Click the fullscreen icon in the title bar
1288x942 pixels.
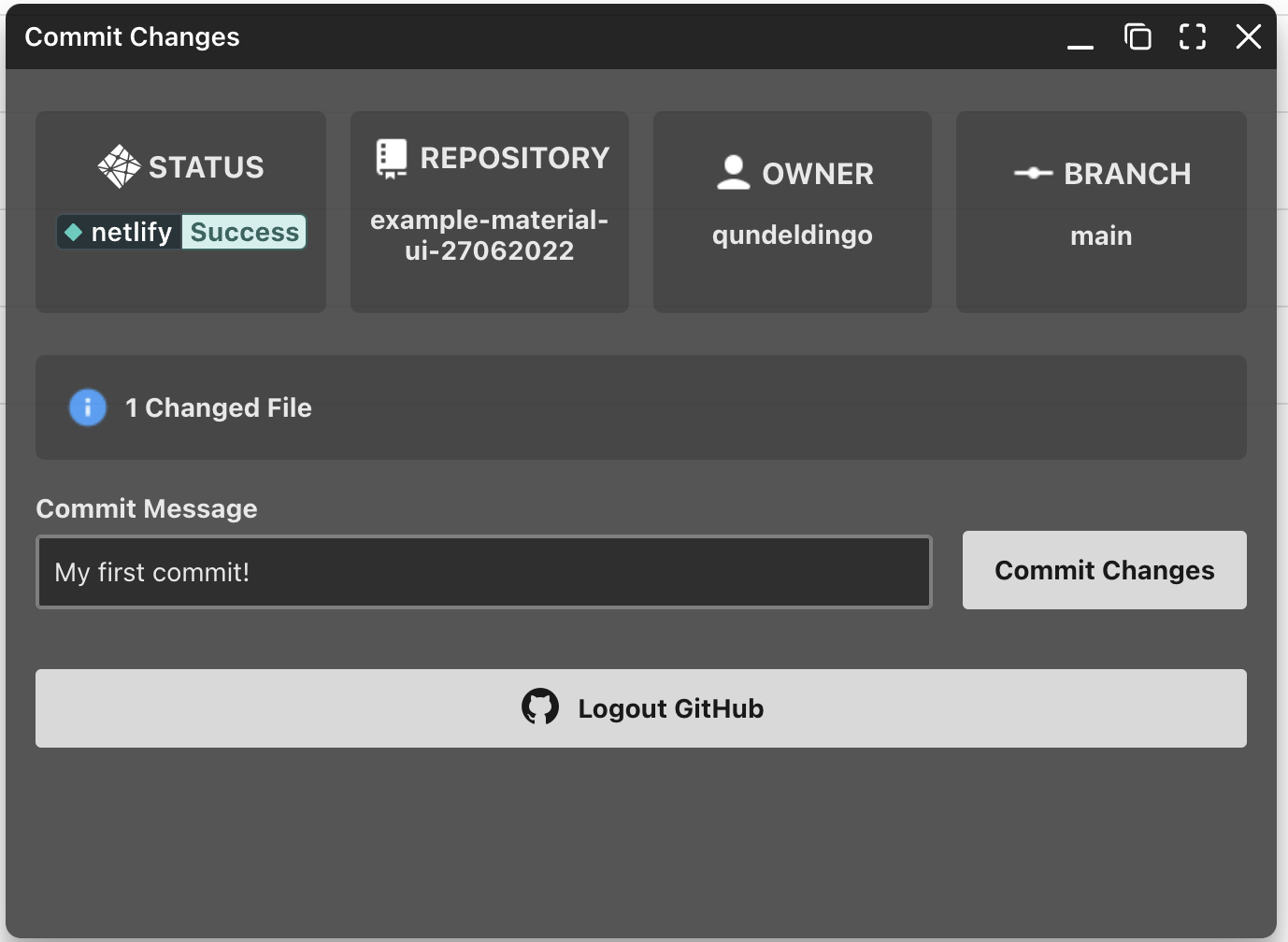click(1193, 36)
